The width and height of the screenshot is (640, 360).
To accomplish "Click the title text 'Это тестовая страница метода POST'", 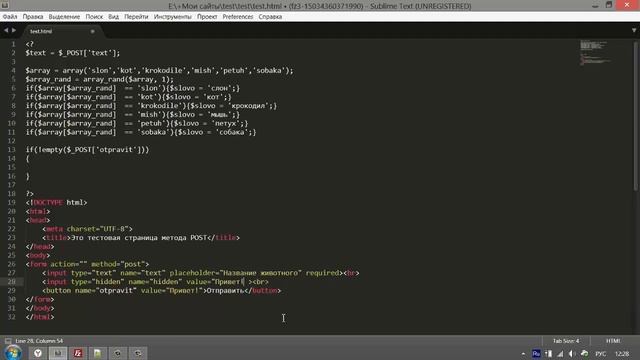I will (x=139, y=238).
